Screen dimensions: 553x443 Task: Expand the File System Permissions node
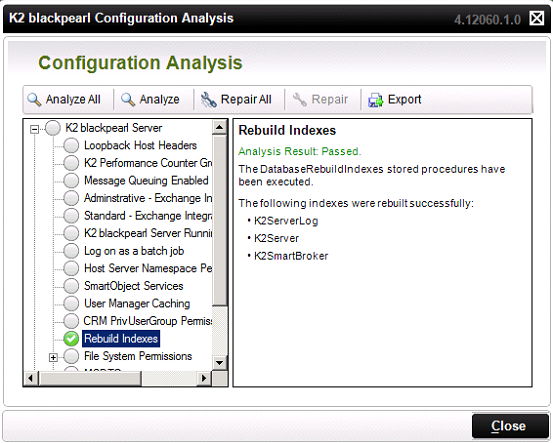(x=53, y=358)
